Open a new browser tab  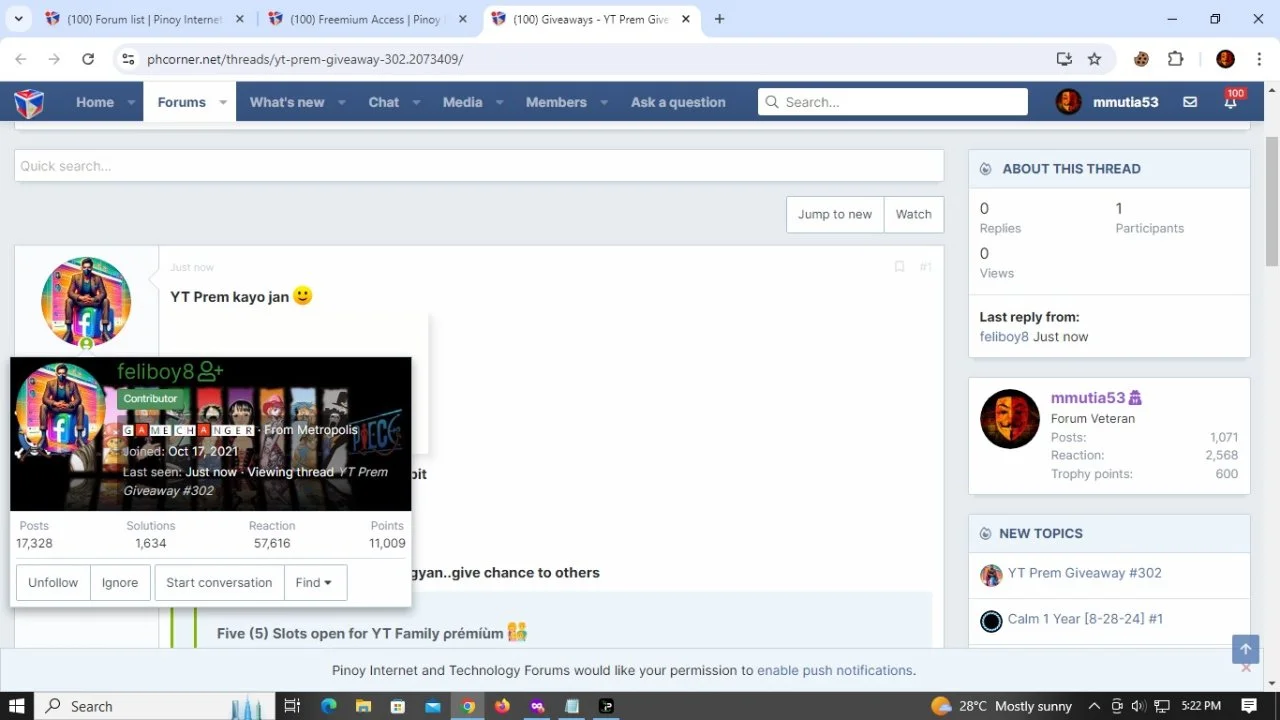pyautogui.click(x=719, y=19)
